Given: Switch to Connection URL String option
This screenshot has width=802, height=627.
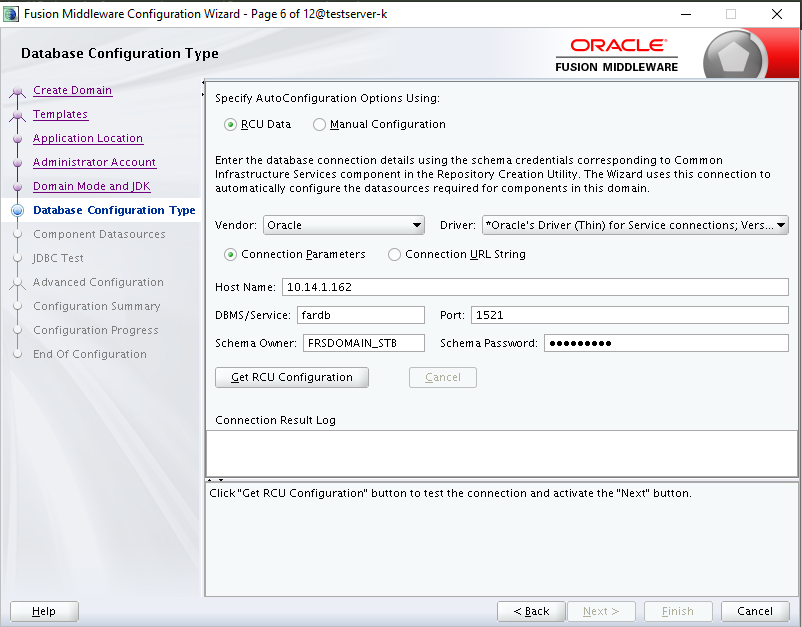Looking at the screenshot, I should (394, 254).
